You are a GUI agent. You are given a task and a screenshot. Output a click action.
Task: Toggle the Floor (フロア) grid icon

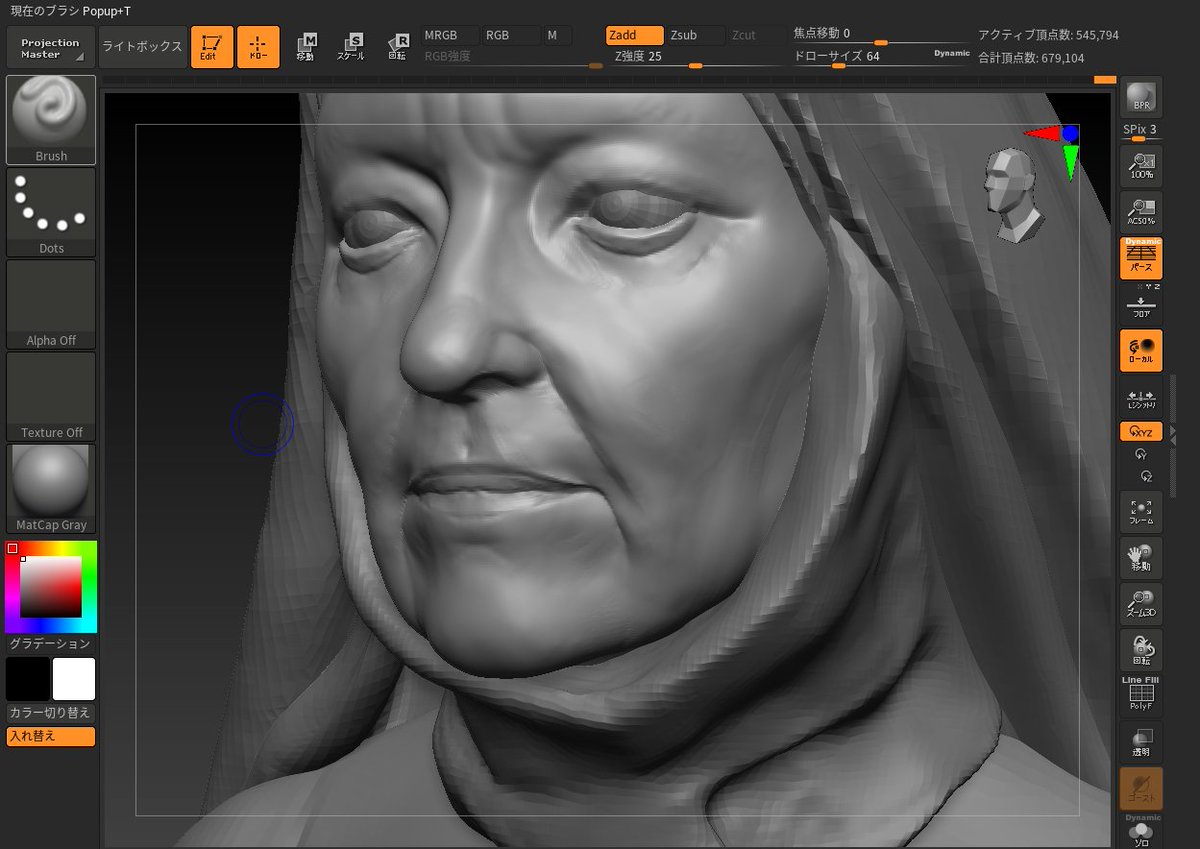(1141, 306)
